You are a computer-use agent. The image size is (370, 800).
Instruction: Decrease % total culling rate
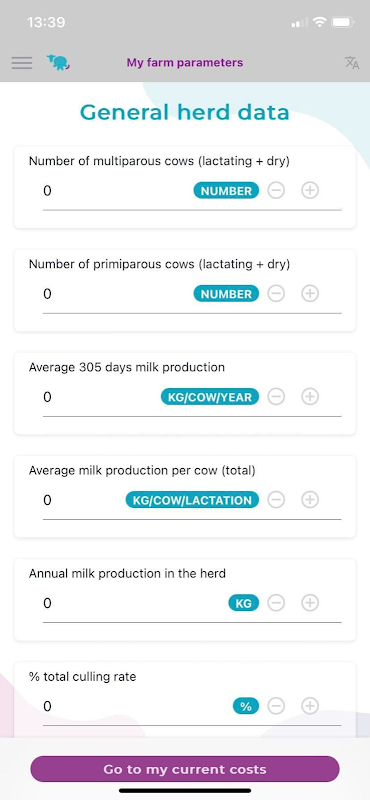click(x=276, y=706)
